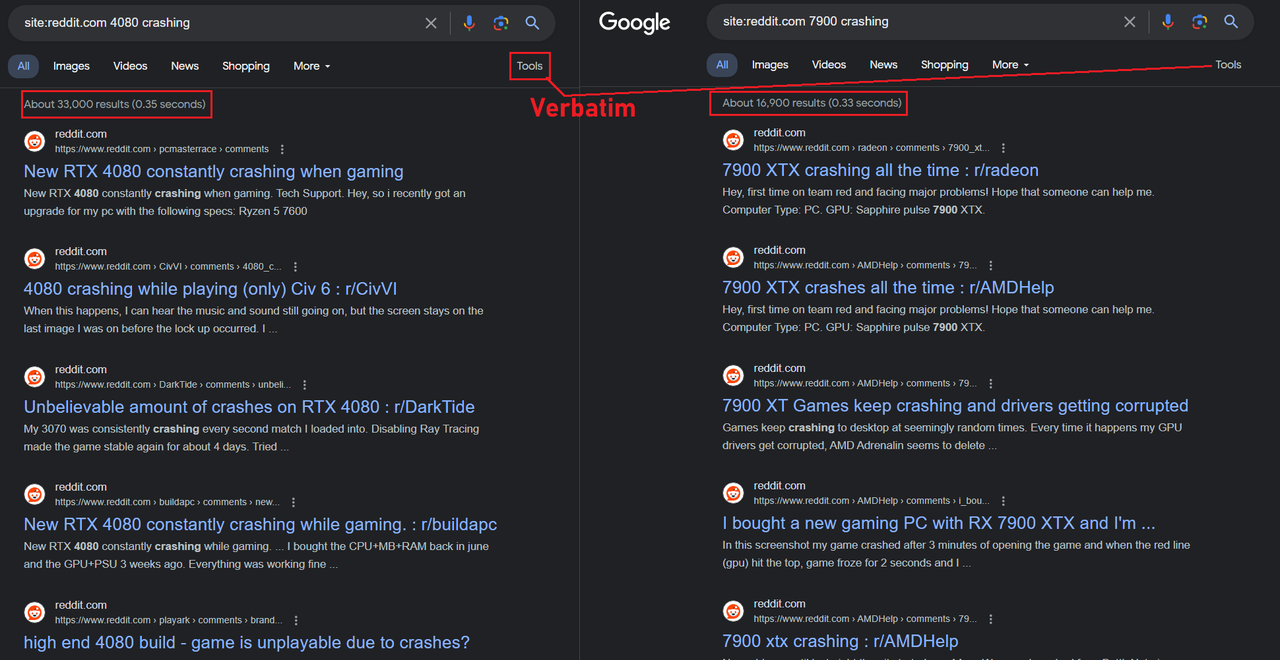This screenshot has width=1280, height=660.
Task: Open '7900 xtx crashing : r/AMDHelp' result
Action: coord(840,641)
